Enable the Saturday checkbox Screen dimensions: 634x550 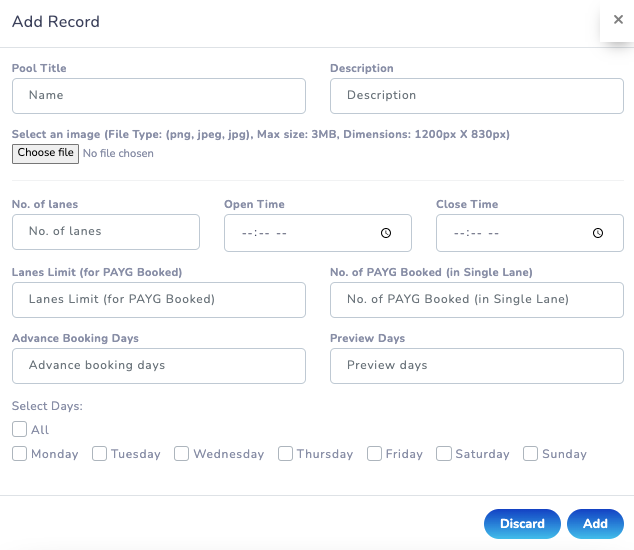pos(444,454)
